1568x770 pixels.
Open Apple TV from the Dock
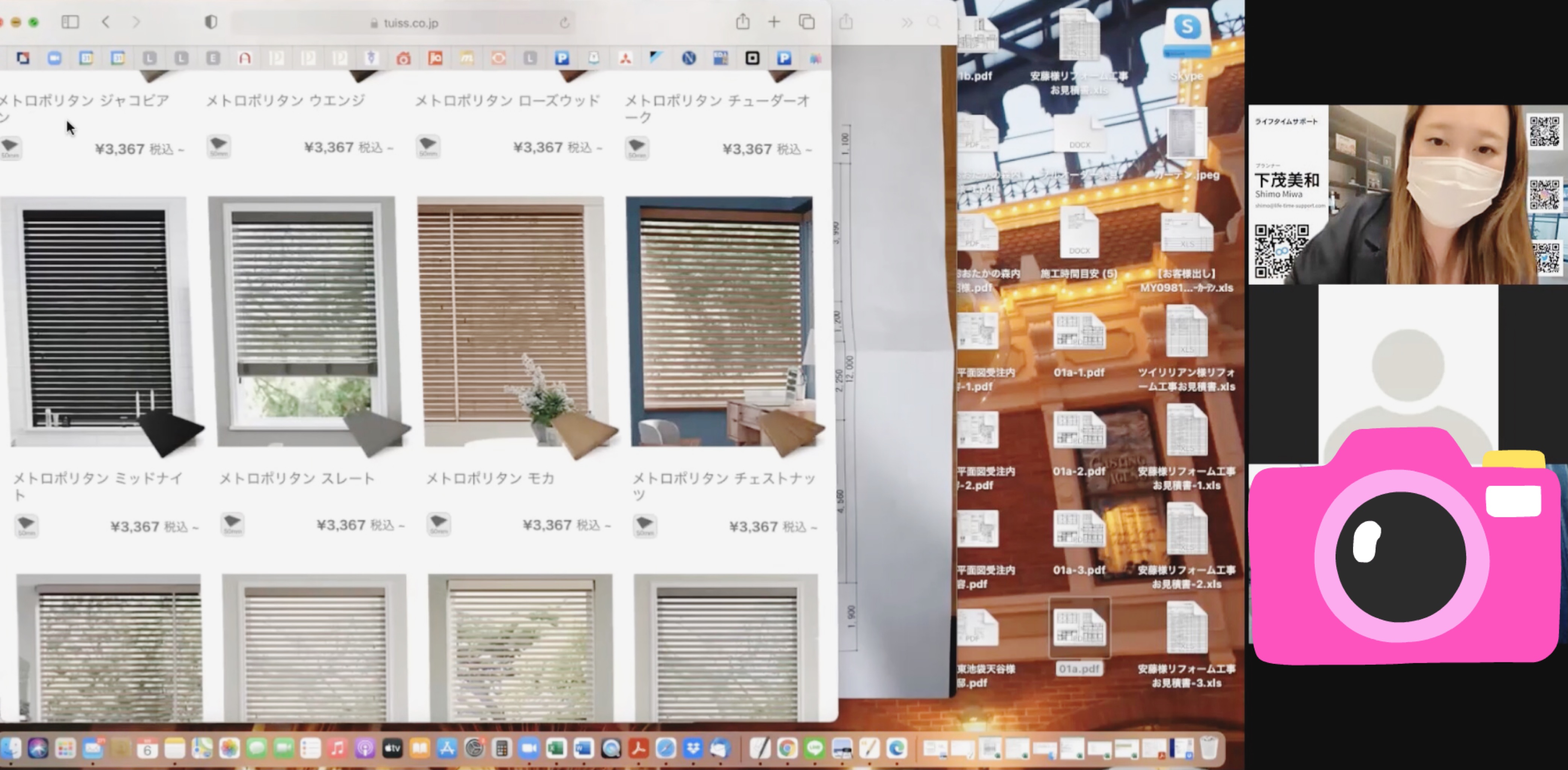393,748
